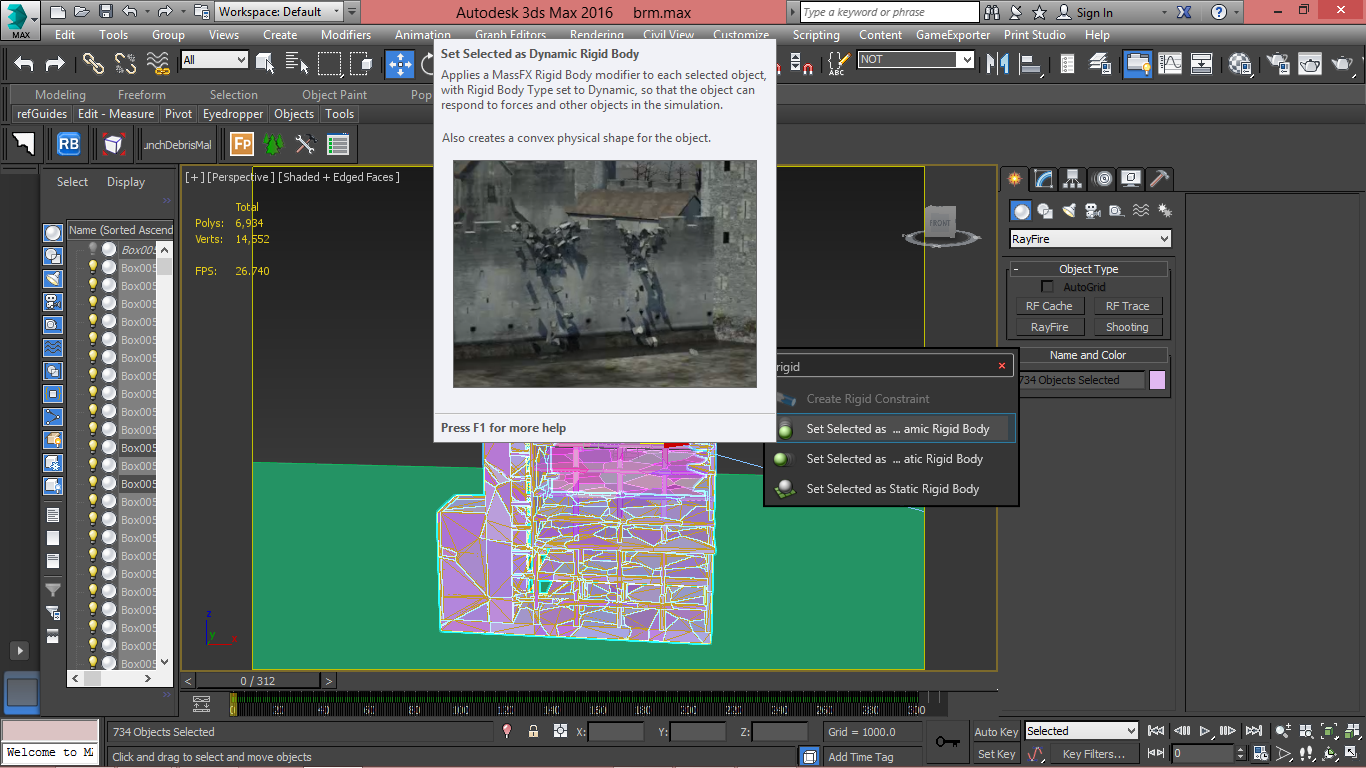Open the RayFire object category dropdown
The width and height of the screenshot is (1366, 768).
coord(1090,239)
